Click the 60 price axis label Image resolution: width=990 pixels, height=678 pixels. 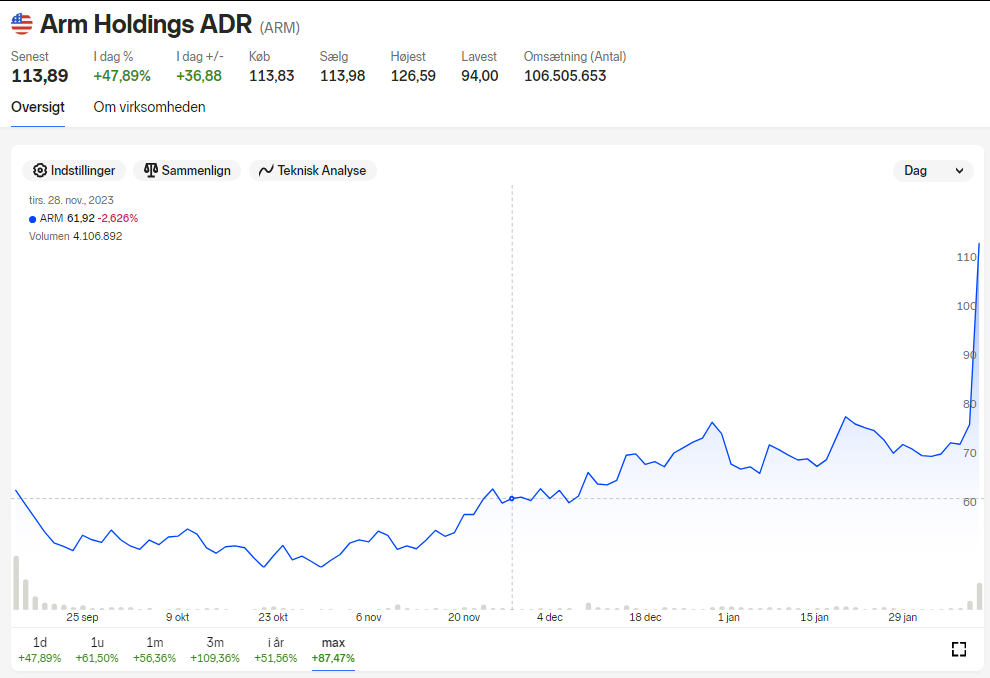970,503
